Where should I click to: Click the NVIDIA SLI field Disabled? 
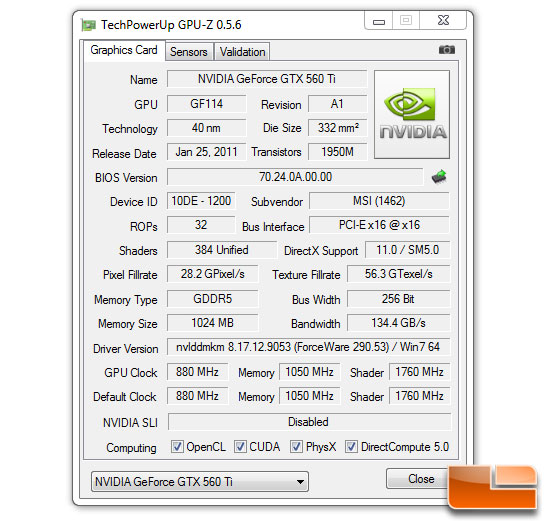[309, 422]
